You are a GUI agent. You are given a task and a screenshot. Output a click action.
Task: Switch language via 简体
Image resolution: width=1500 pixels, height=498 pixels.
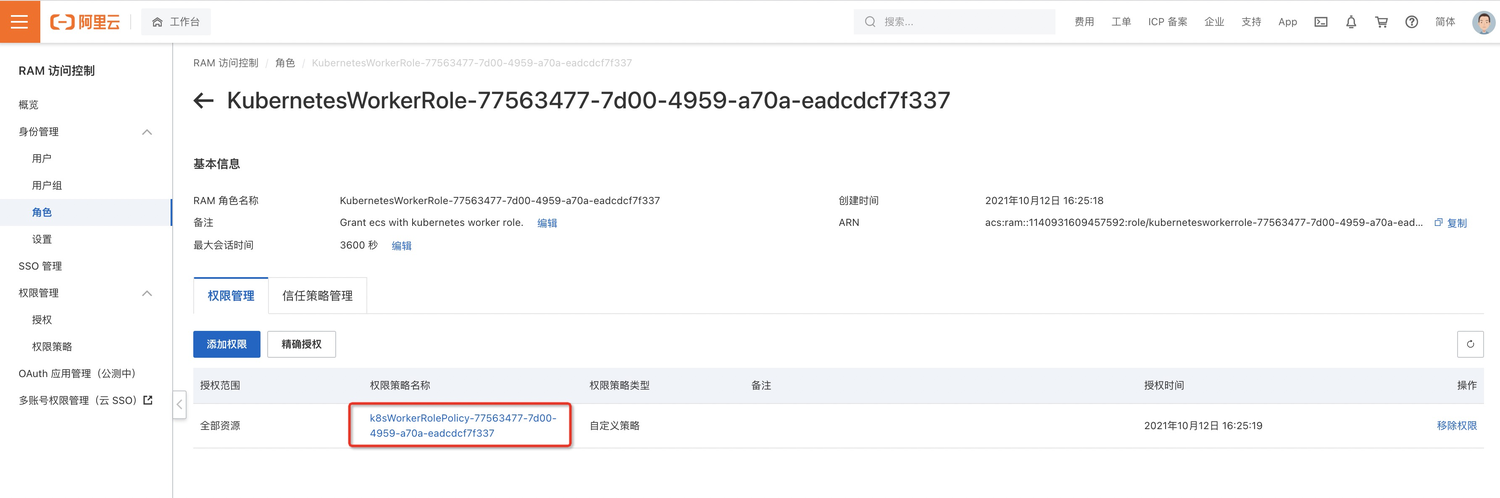1445,22
